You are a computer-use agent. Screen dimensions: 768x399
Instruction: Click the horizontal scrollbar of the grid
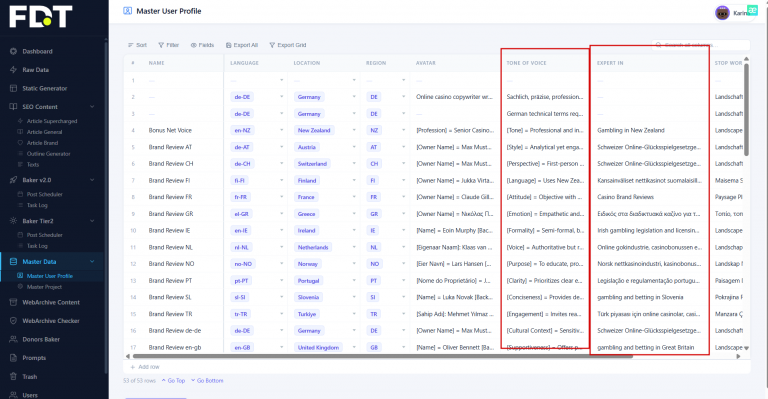point(382,356)
